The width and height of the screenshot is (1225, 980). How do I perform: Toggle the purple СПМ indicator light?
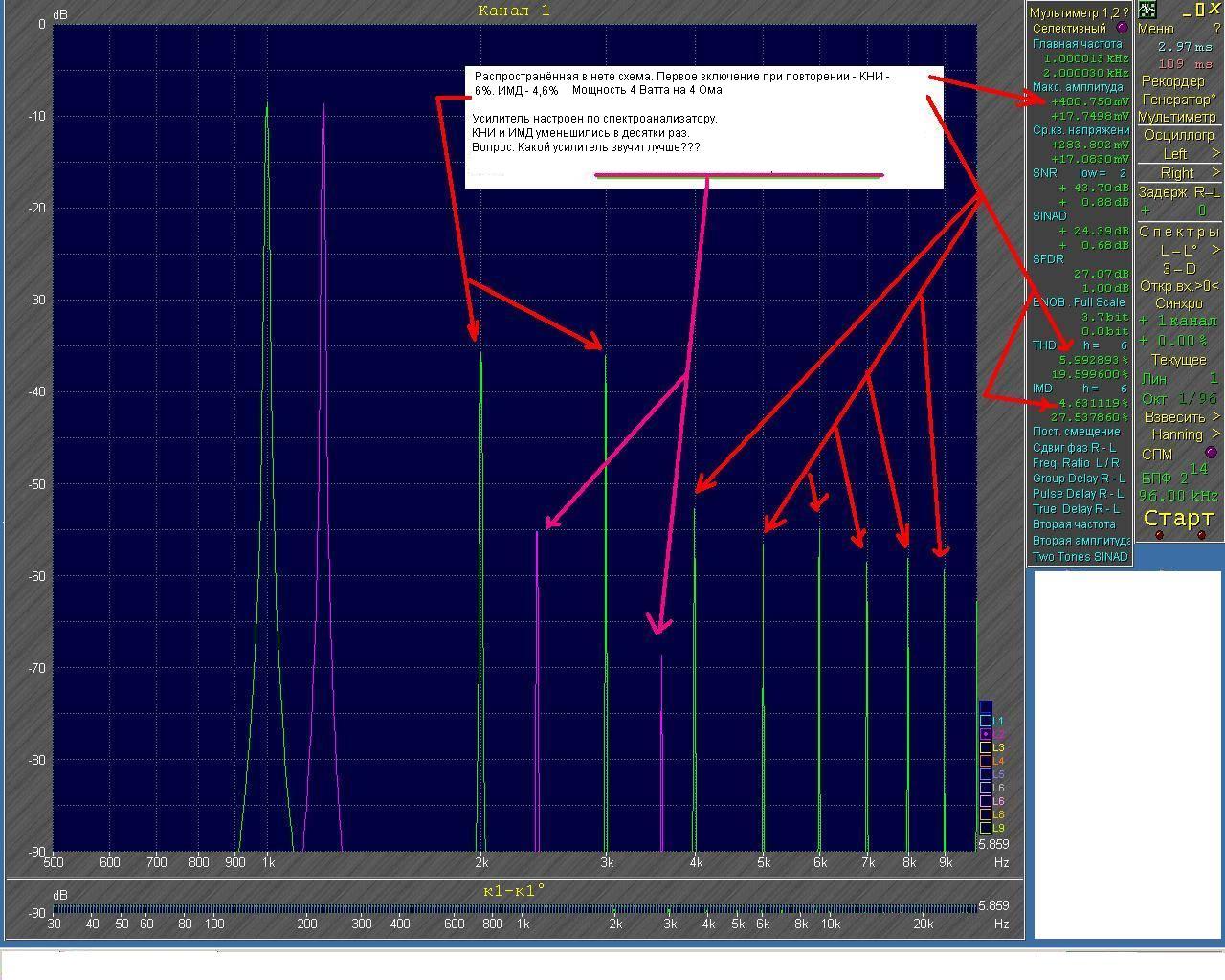[x=1210, y=453]
